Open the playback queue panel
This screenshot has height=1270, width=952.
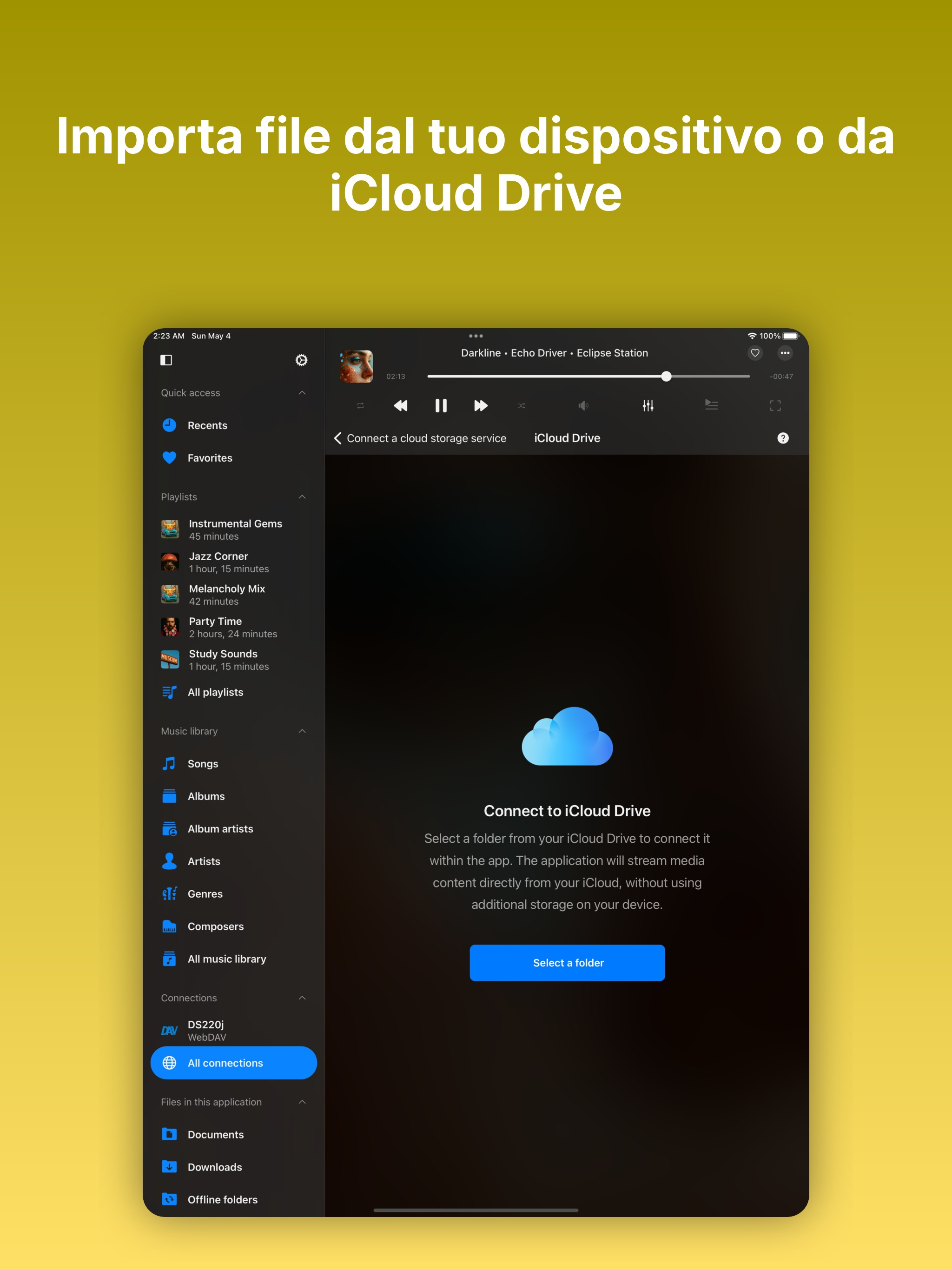coord(711,405)
